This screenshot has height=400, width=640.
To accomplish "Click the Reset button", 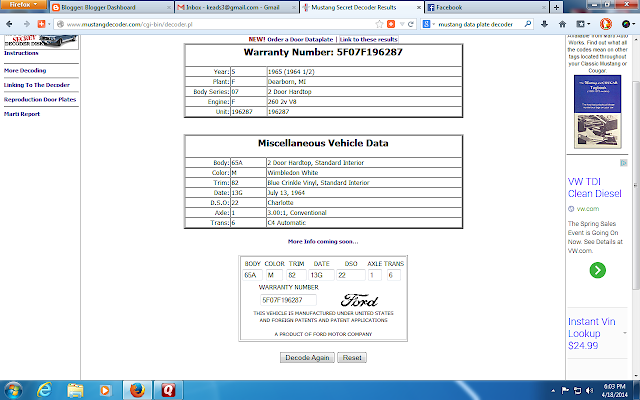I will click(x=352, y=358).
